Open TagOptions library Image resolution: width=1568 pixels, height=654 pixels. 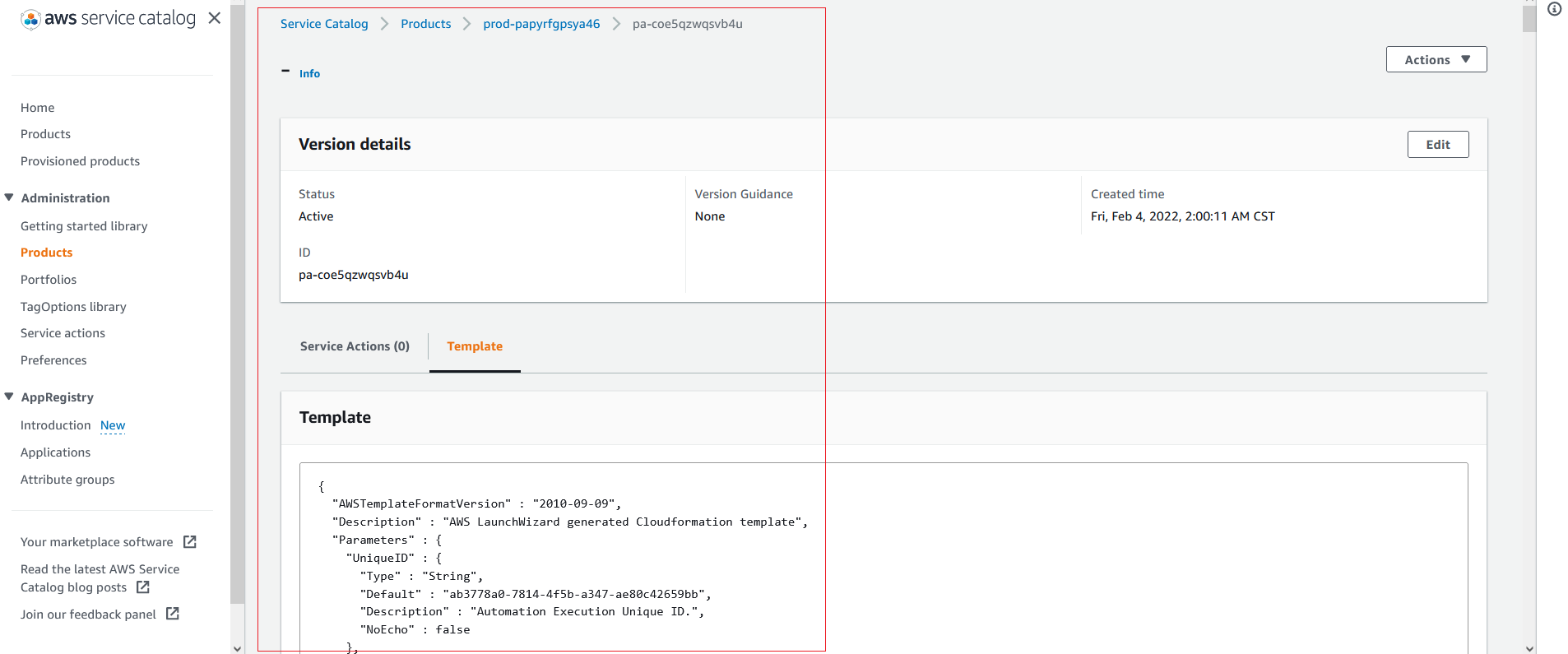click(x=73, y=307)
